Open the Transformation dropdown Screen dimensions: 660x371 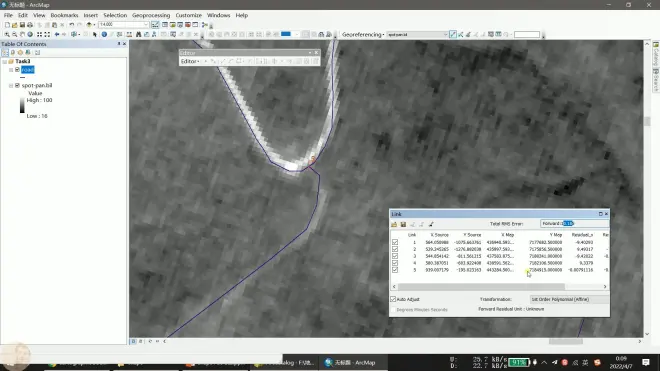569,299
